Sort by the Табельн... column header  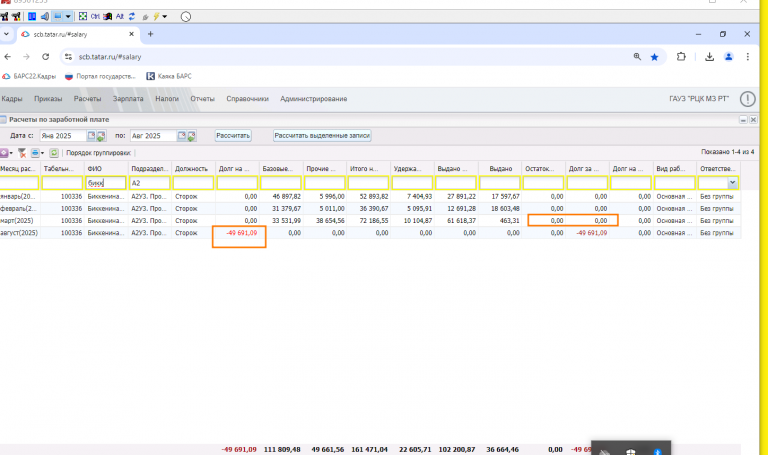pyautogui.click(x=62, y=168)
